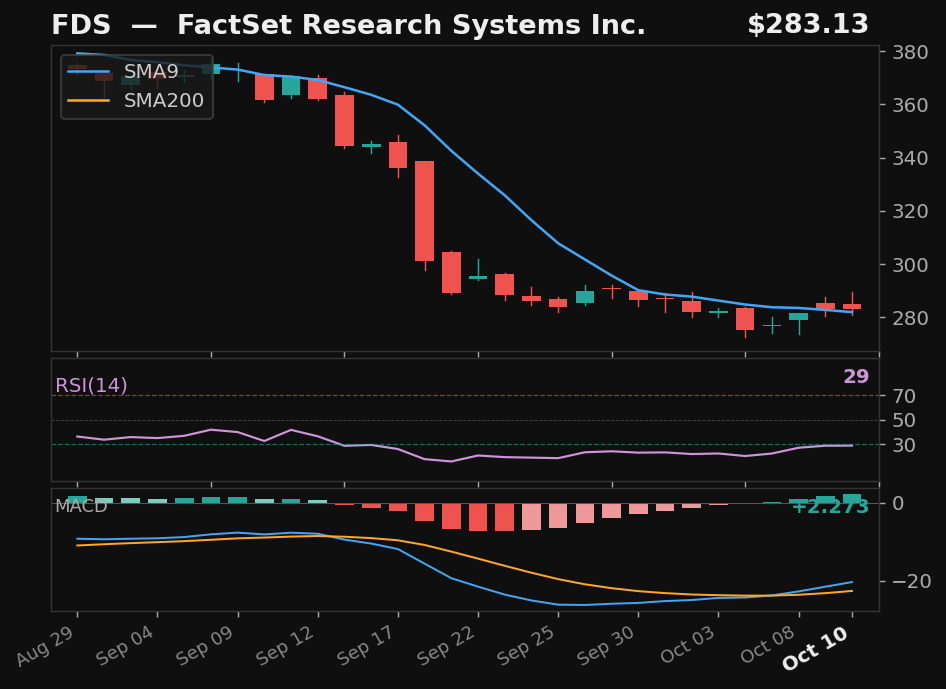Click the RSI 50 axis label

(x=904, y=421)
